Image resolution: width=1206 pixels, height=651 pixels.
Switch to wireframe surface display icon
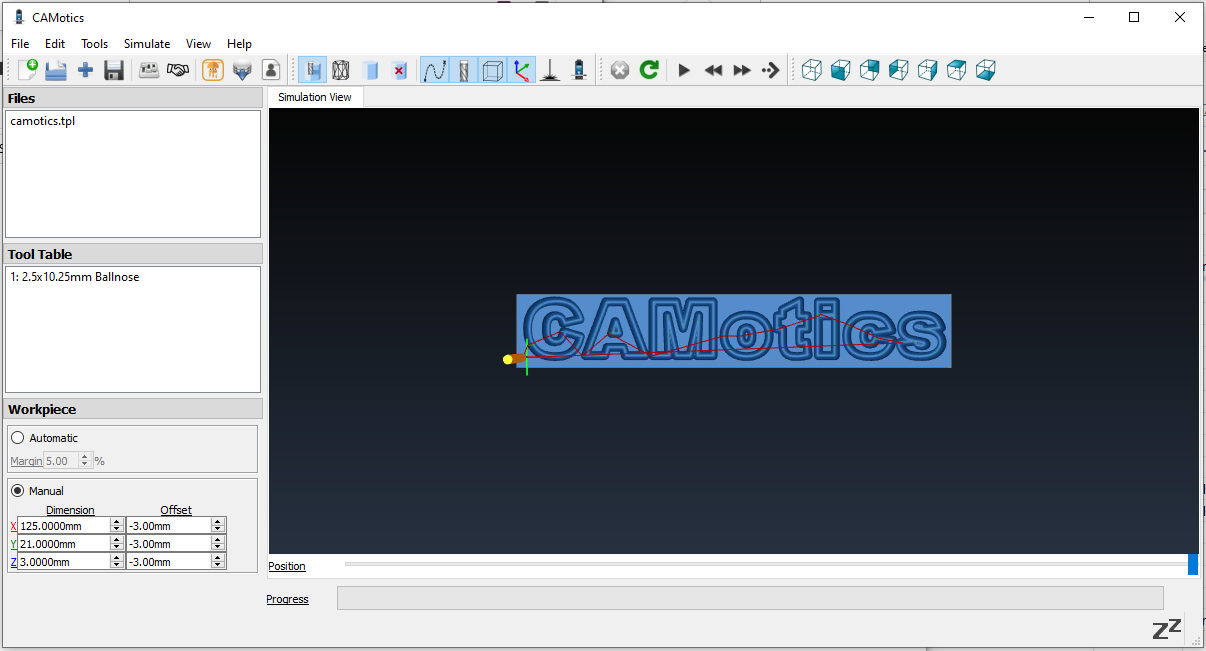point(342,70)
